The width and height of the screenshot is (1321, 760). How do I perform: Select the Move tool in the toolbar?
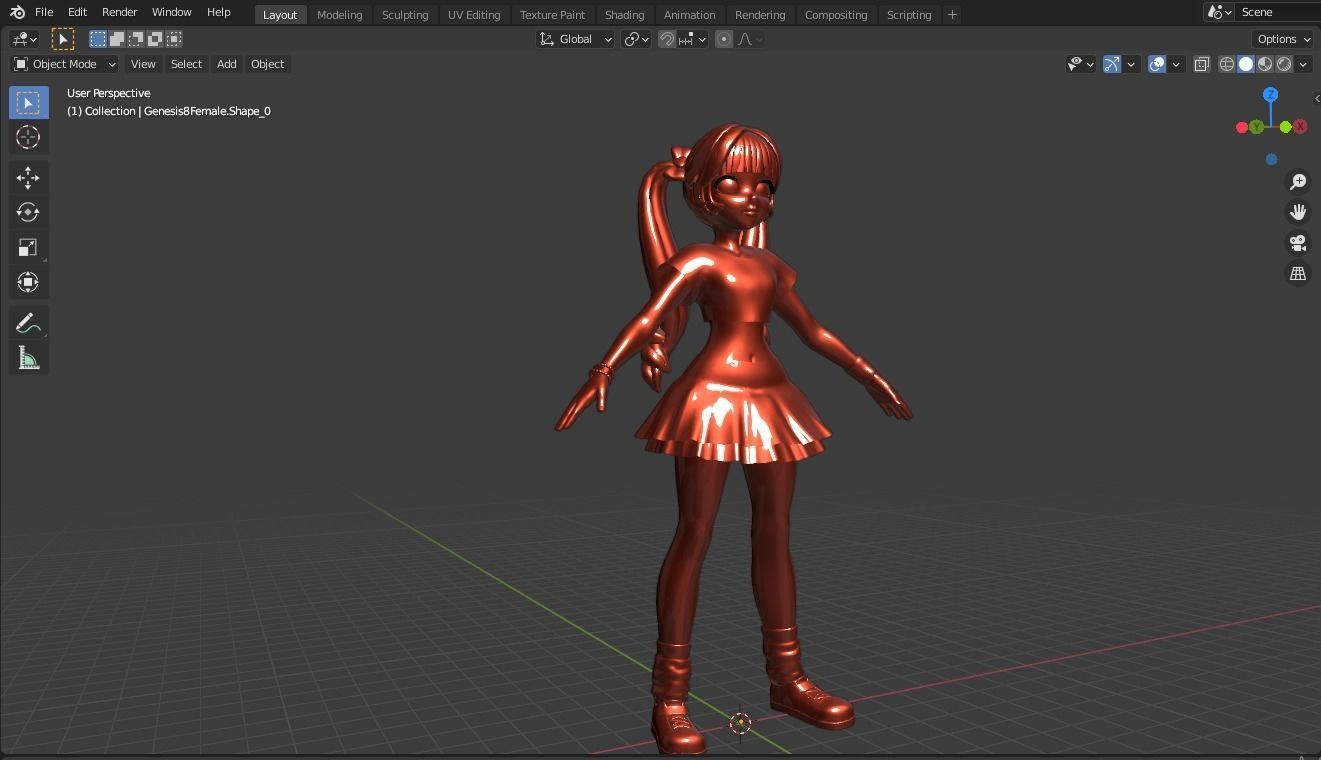click(x=28, y=177)
